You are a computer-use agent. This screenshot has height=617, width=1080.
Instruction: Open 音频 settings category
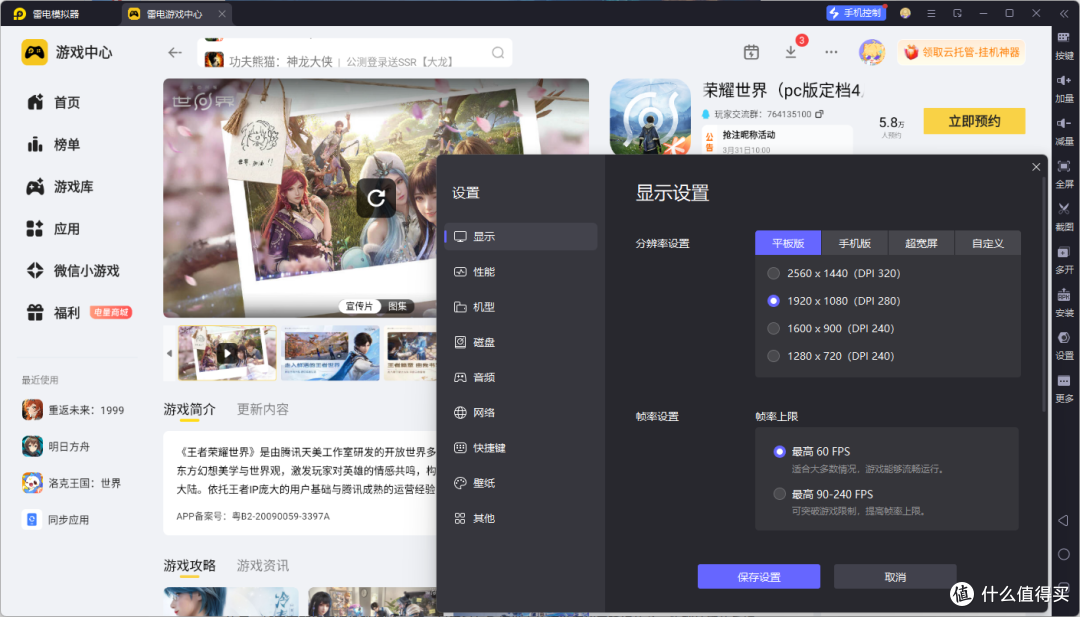[521, 377]
